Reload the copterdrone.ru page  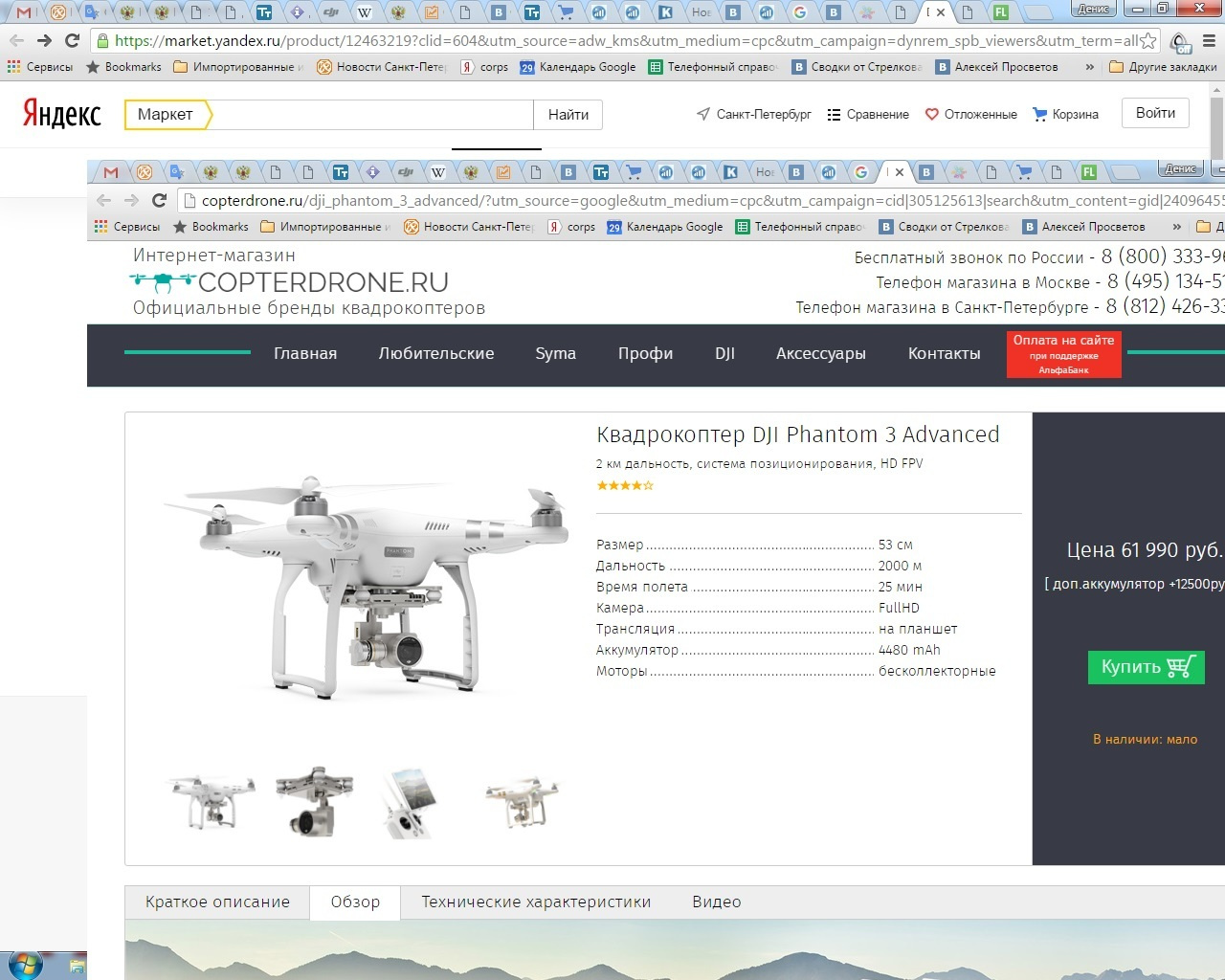[159, 200]
